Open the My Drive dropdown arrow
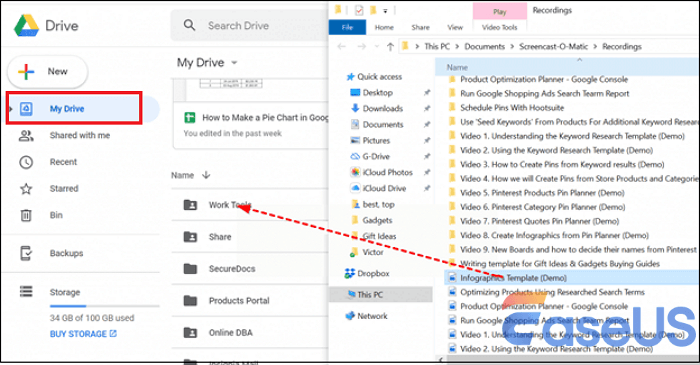Viewport: 700px width, 365px height. coord(234,63)
